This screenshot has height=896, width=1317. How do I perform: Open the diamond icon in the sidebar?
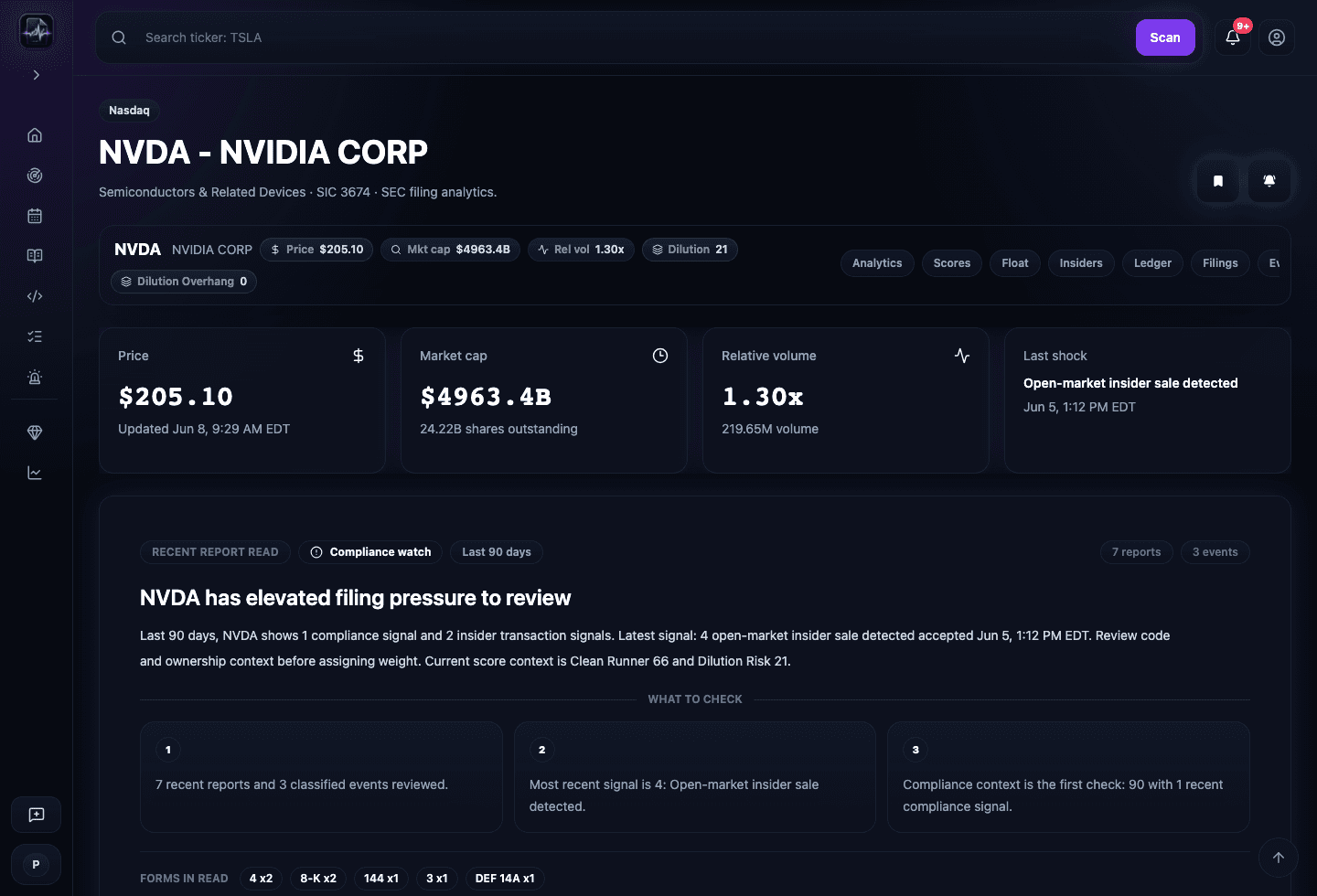click(x=35, y=432)
